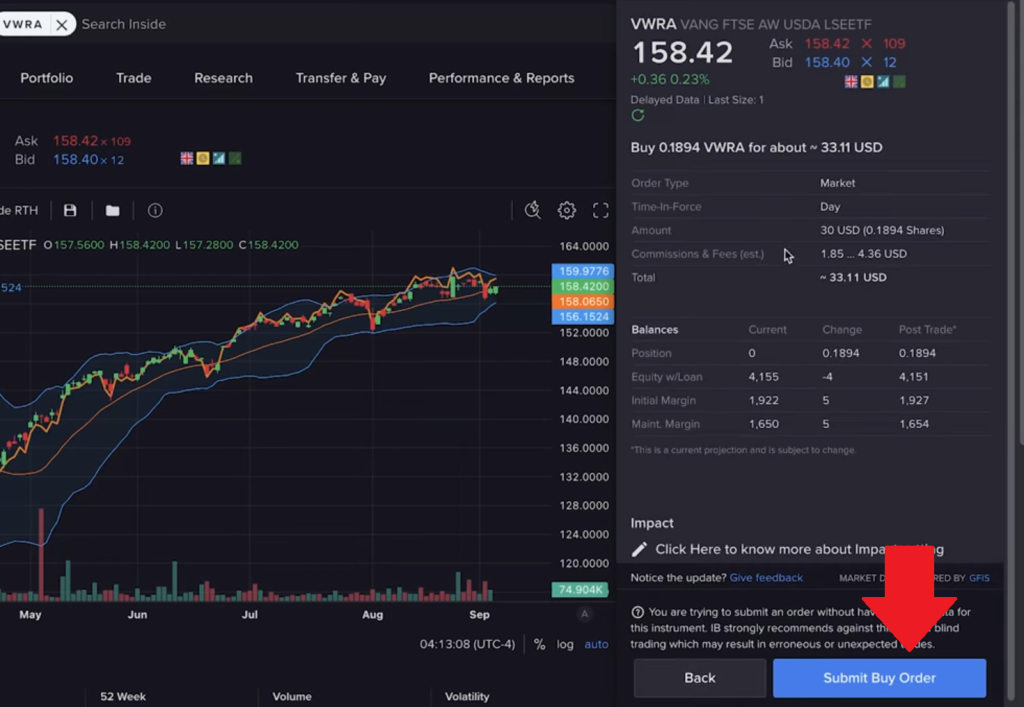Click chart badge icon in order panel

883,82
